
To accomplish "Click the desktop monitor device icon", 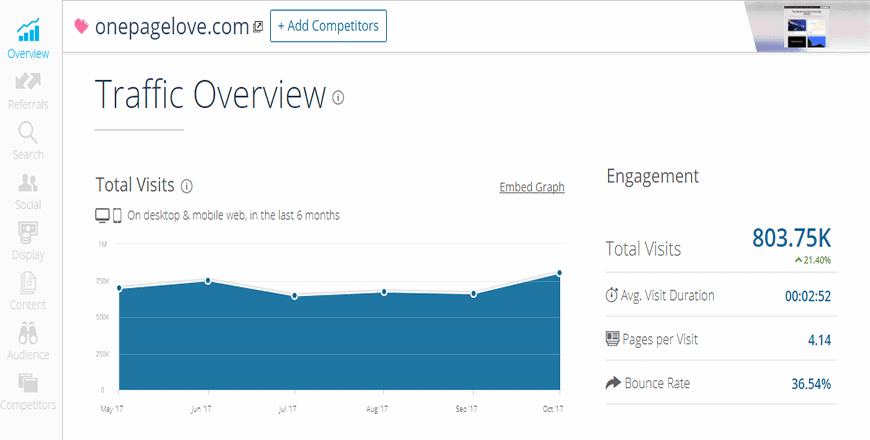I will [x=102, y=215].
